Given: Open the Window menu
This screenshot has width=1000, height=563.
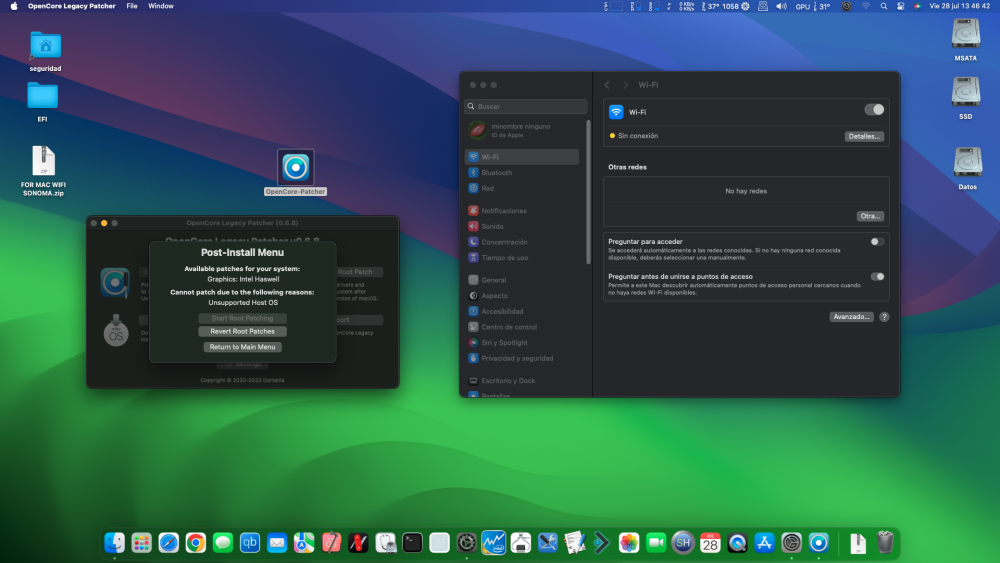Looking at the screenshot, I should pyautogui.click(x=161, y=6).
